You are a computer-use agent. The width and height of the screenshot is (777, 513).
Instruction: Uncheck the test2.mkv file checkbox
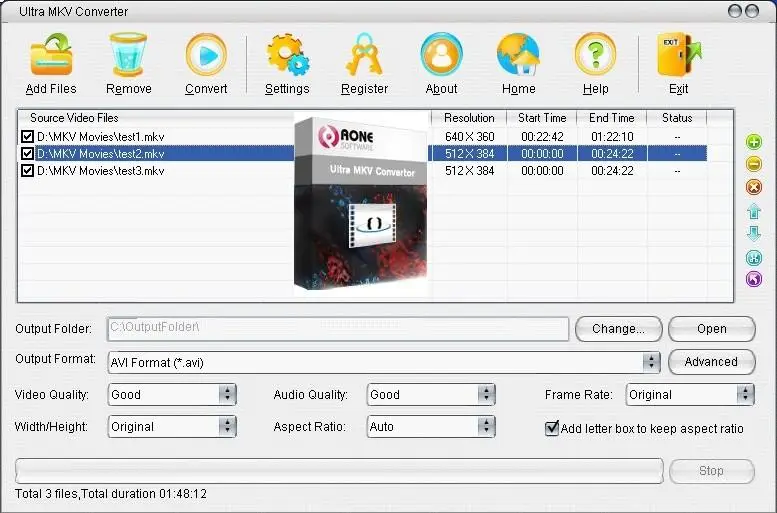(x=27, y=154)
